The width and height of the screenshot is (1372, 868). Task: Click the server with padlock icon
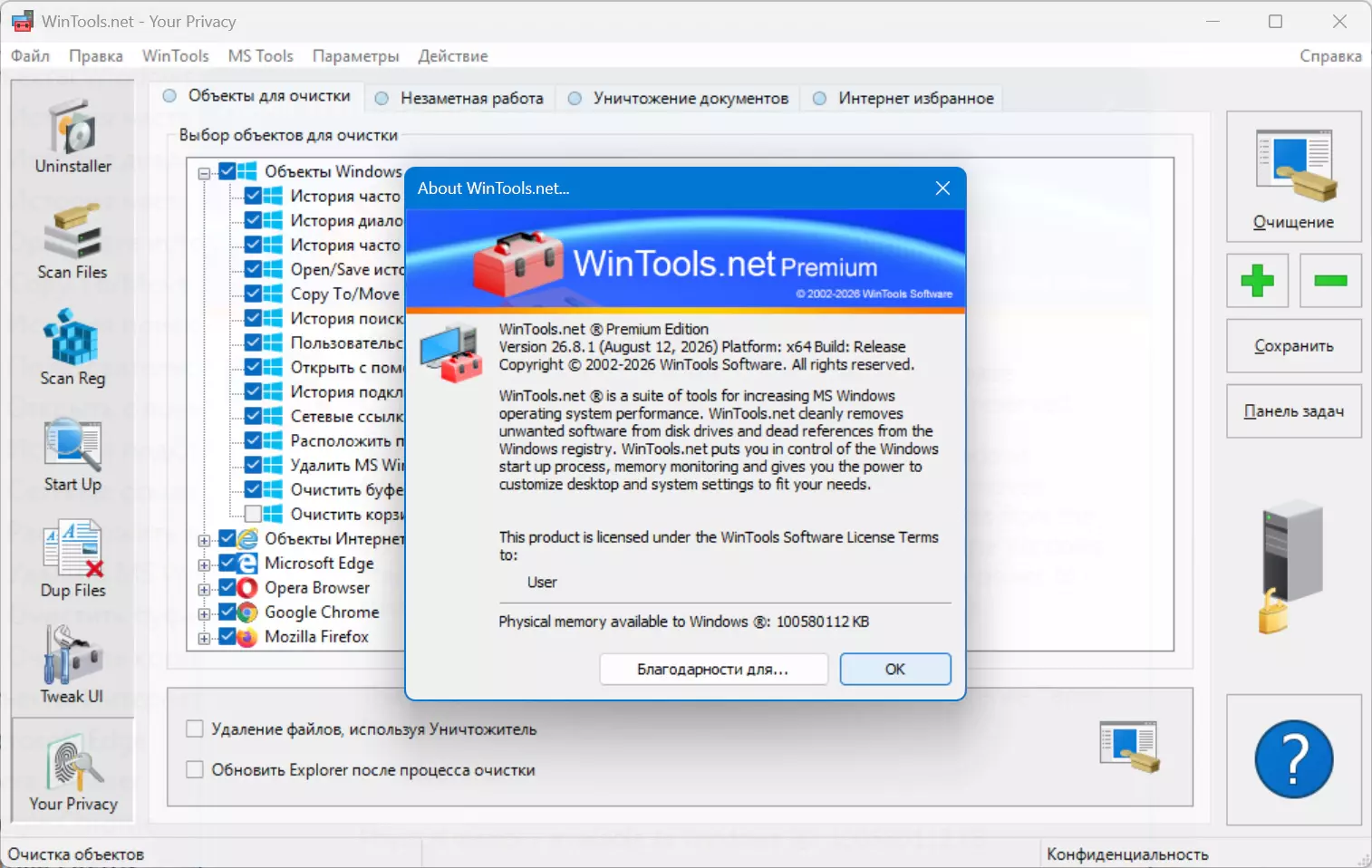(x=1291, y=566)
